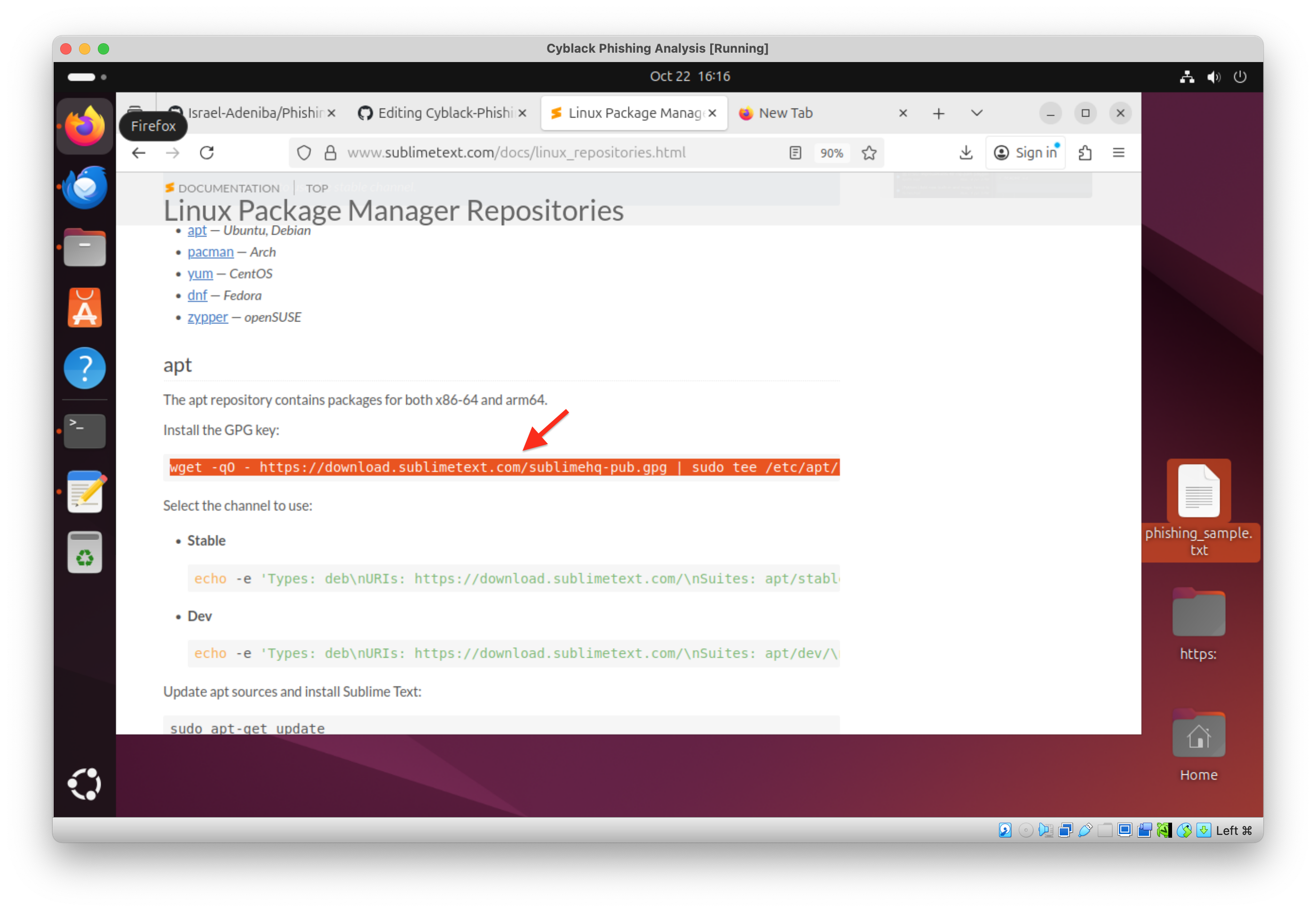Open system menu via power icon

coord(1239,77)
